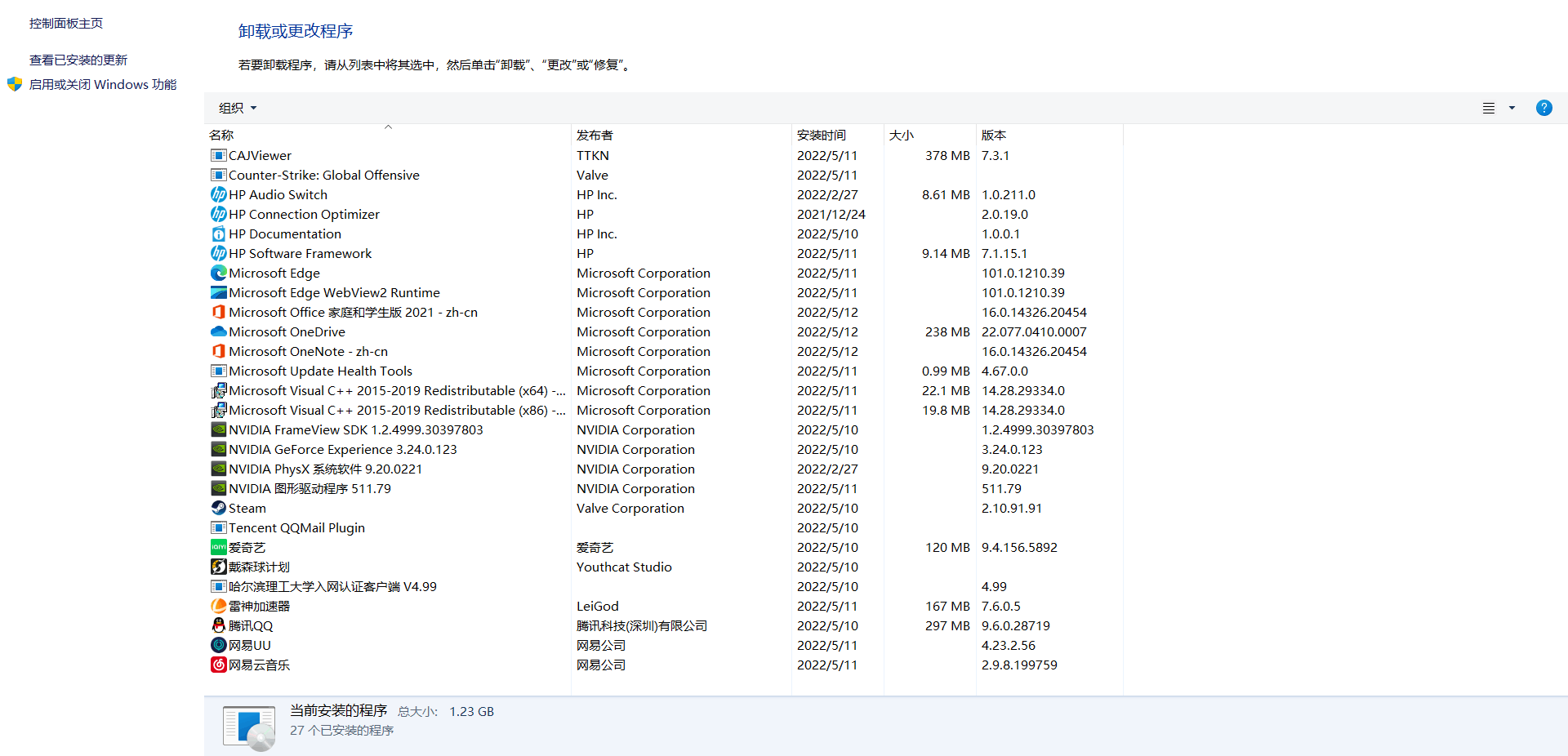Screen dimensions: 1568x756
Task: Select the Visual C++ (x86) installer icon
Action: [x=218, y=410]
